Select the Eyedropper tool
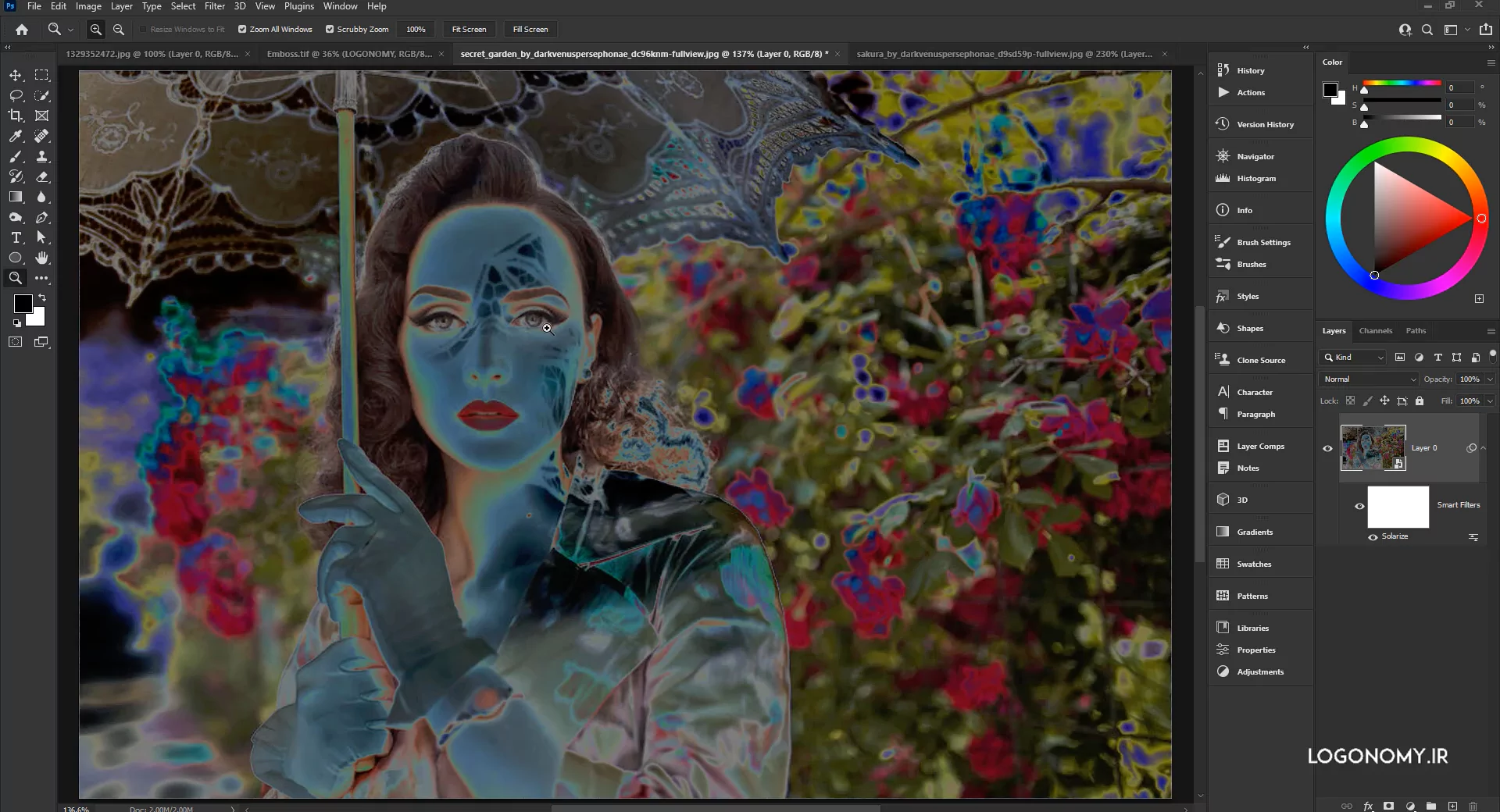Image resolution: width=1500 pixels, height=812 pixels. [16, 136]
